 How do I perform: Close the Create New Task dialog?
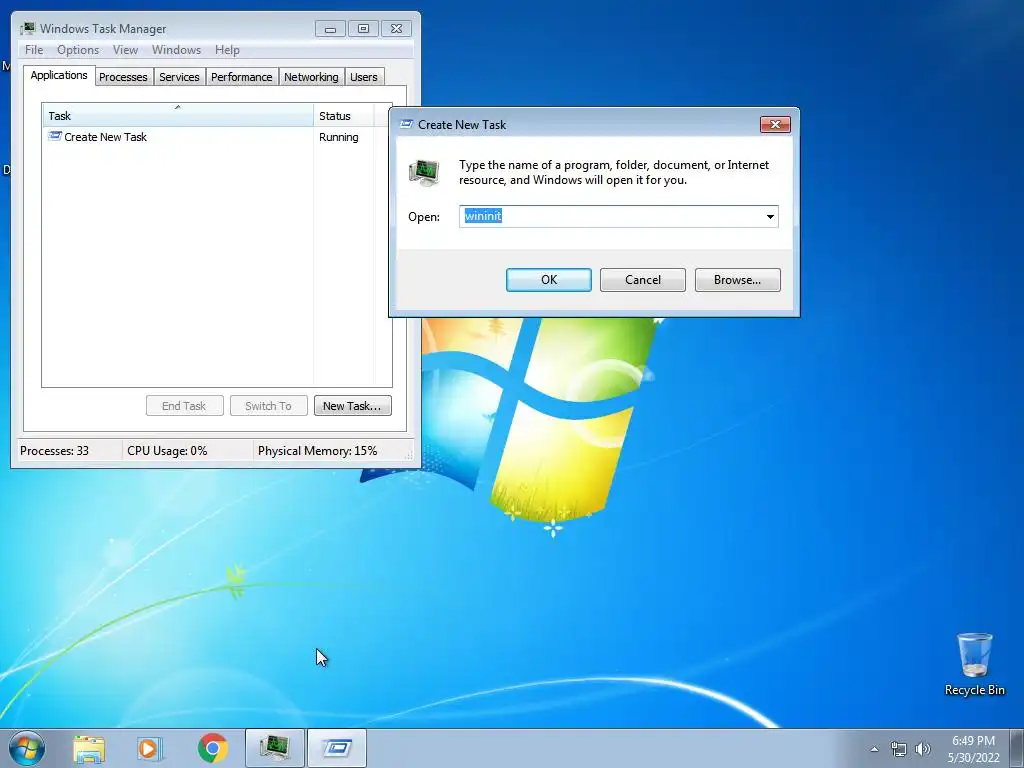pos(775,124)
